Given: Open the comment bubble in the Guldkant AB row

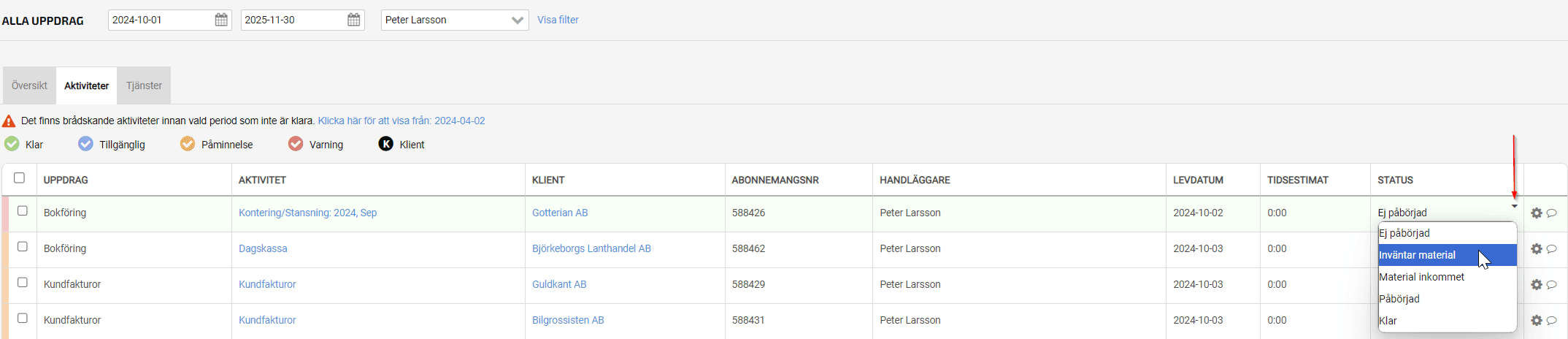Looking at the screenshot, I should (x=1552, y=285).
